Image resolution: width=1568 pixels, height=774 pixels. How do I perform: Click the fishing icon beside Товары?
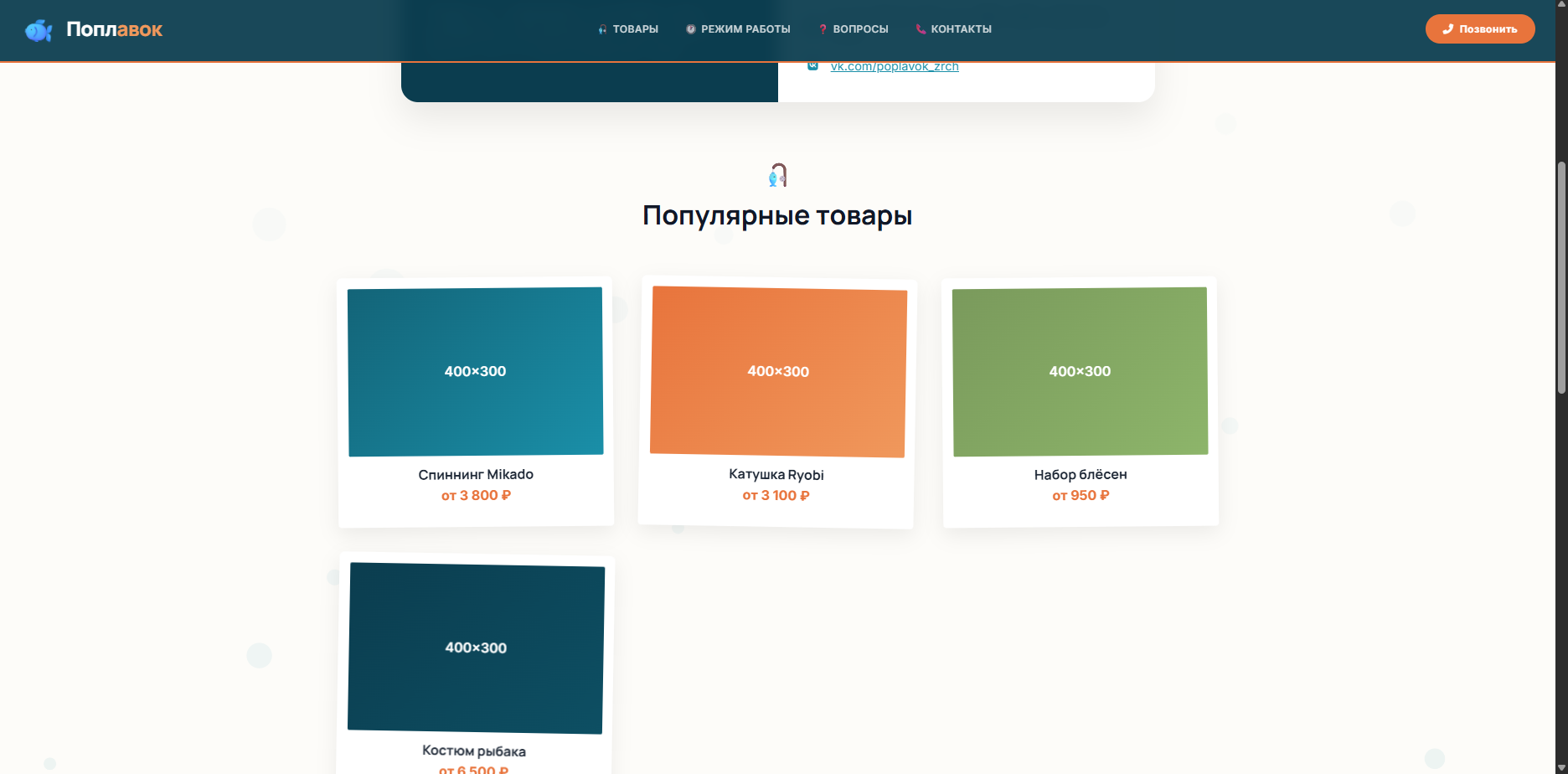(603, 29)
